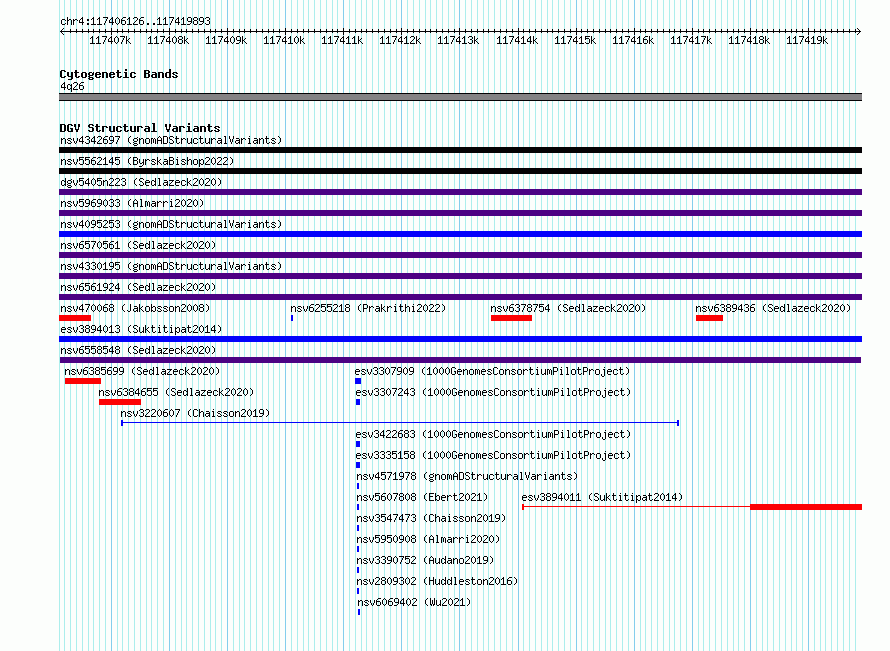The height and width of the screenshot is (651, 890).
Task: Open the nsv6385699 (Sedlazeck2020) label
Action: [x=142, y=371]
